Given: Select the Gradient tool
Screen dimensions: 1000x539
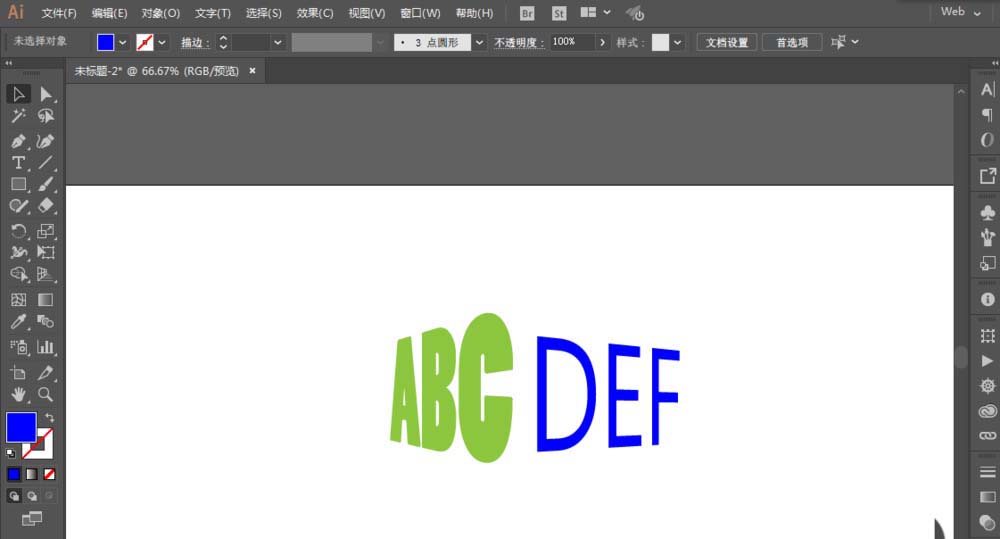Looking at the screenshot, I should [x=45, y=300].
